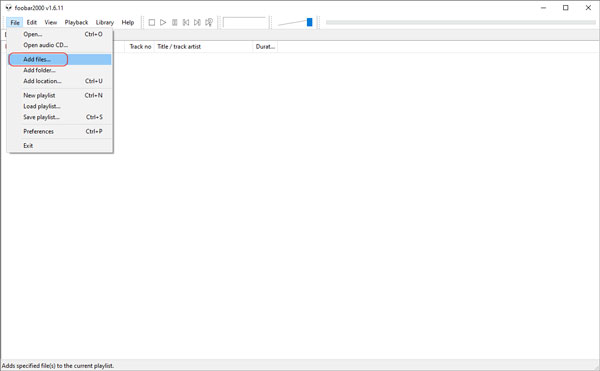600x371 pixels.
Task: Open the Library menu
Action: (104, 23)
